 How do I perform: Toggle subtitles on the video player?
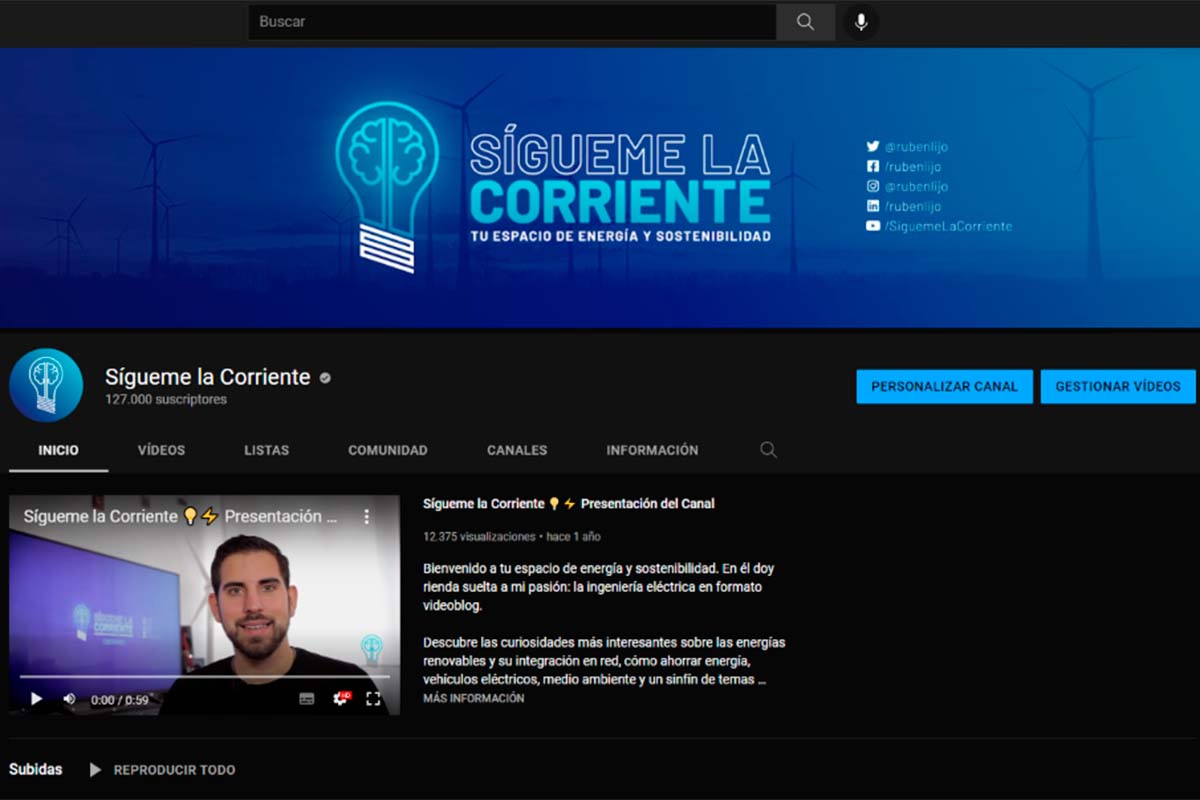pyautogui.click(x=307, y=699)
